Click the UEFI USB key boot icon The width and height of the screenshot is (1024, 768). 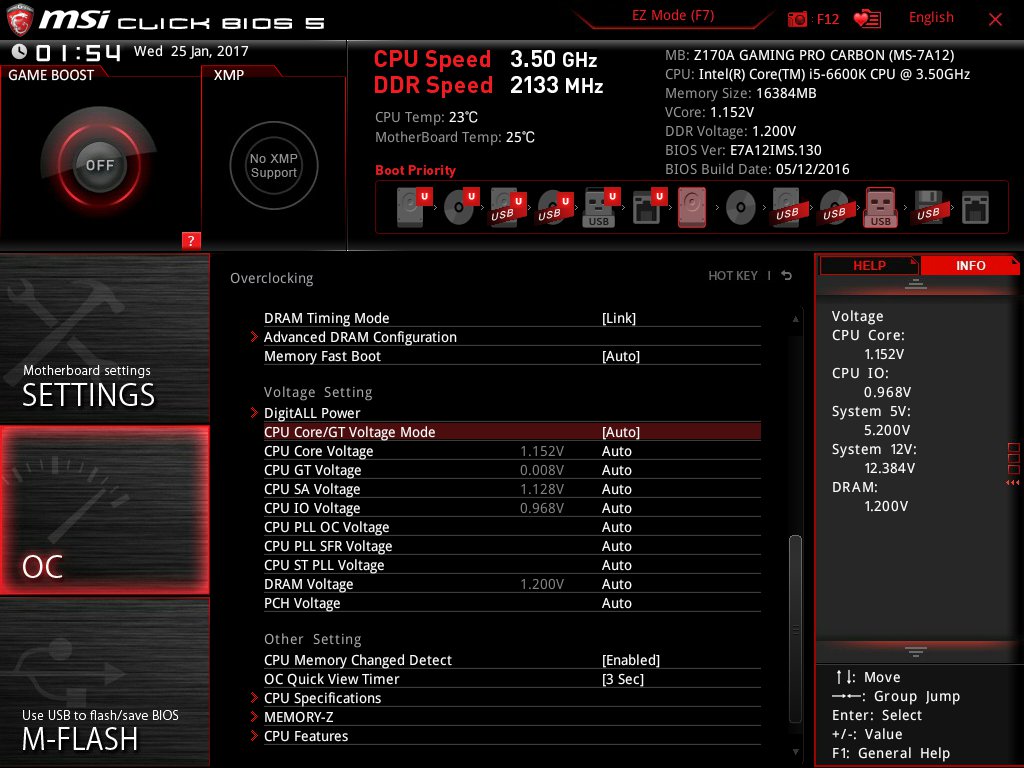tap(600, 207)
